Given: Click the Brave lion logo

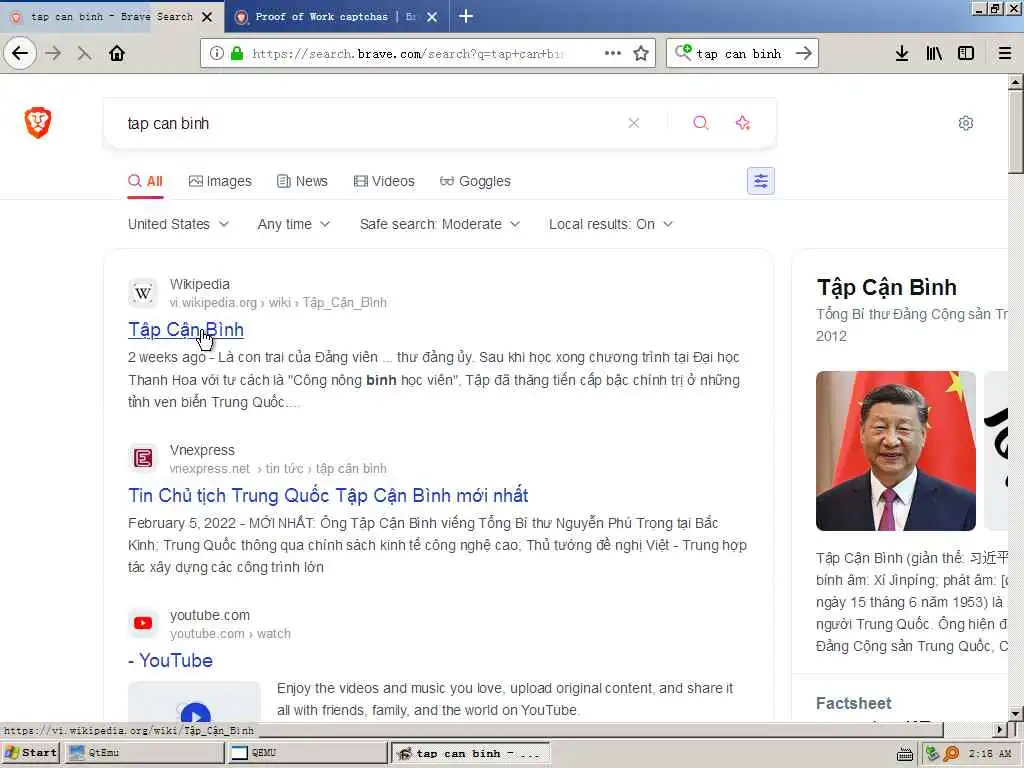Looking at the screenshot, I should 38,122.
